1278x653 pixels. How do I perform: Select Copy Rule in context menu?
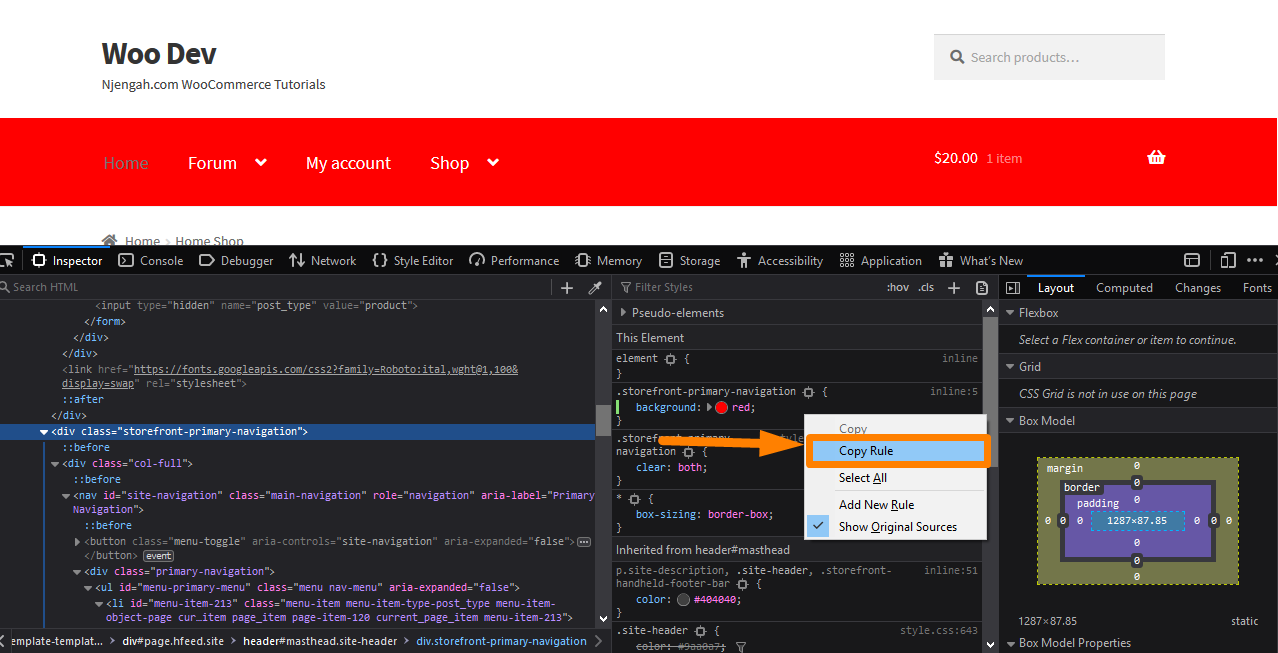click(x=896, y=451)
